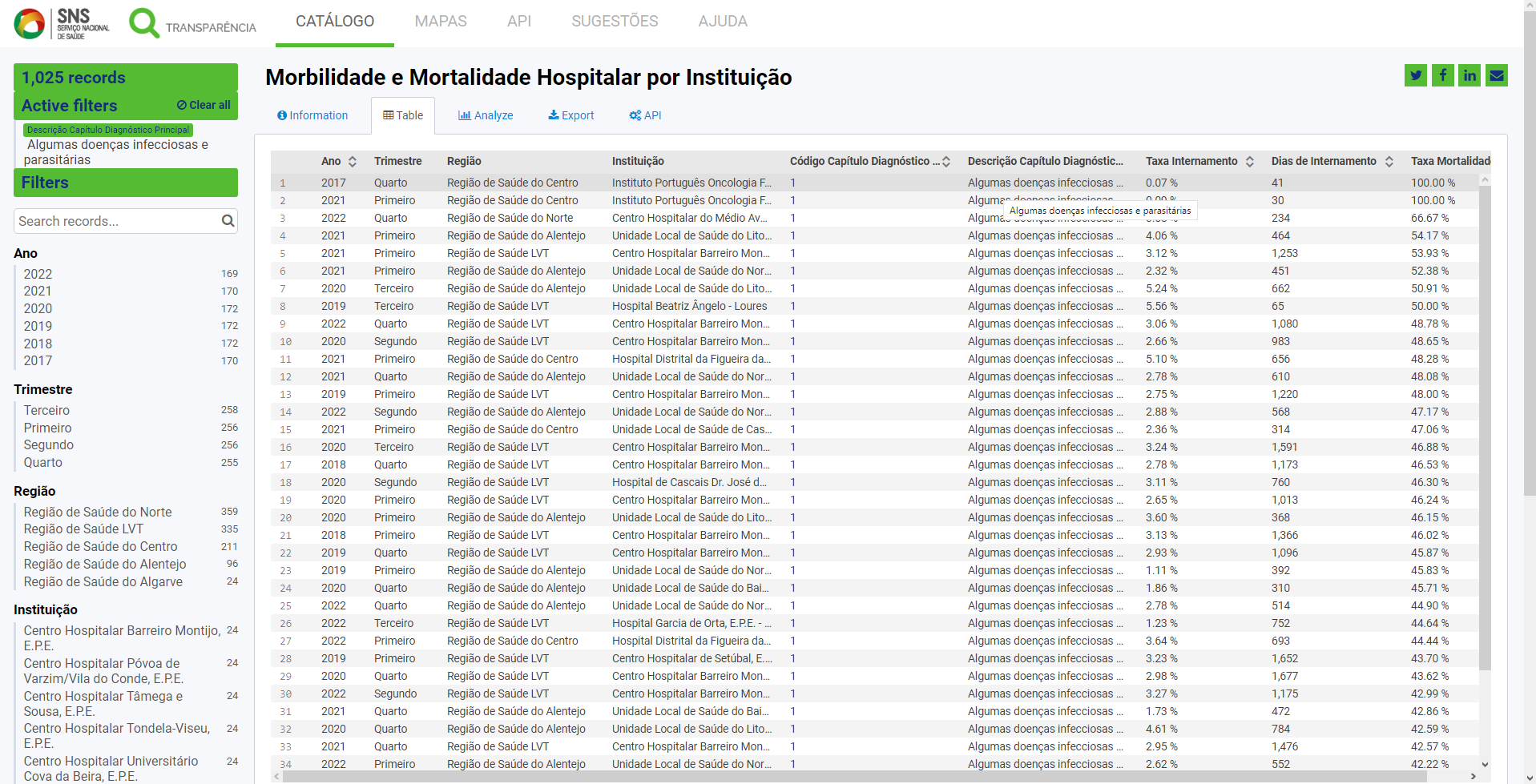Sort by Ano column arrows
The width and height of the screenshot is (1536, 784).
click(x=353, y=161)
